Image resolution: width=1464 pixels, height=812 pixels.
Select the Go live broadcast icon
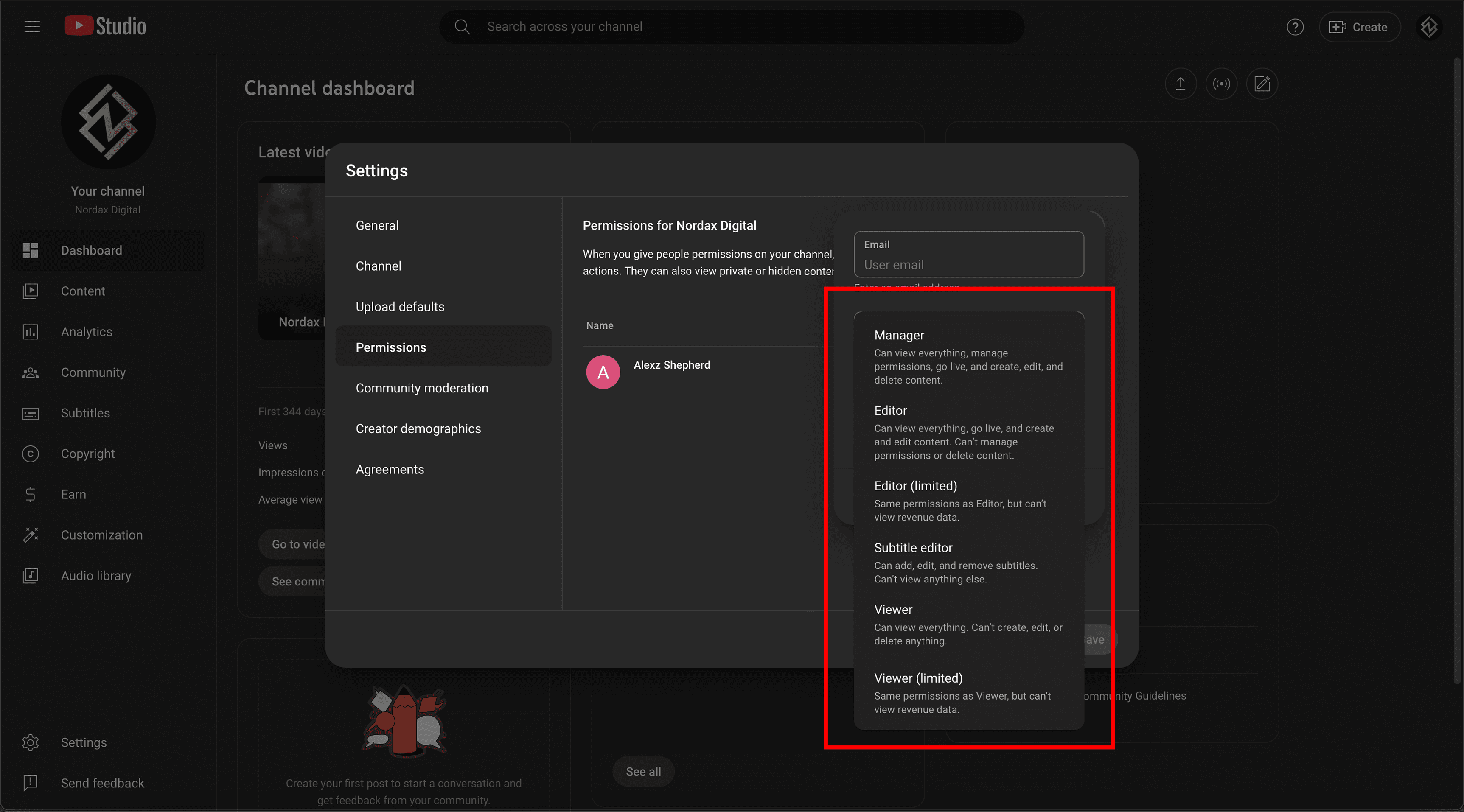coord(1221,84)
